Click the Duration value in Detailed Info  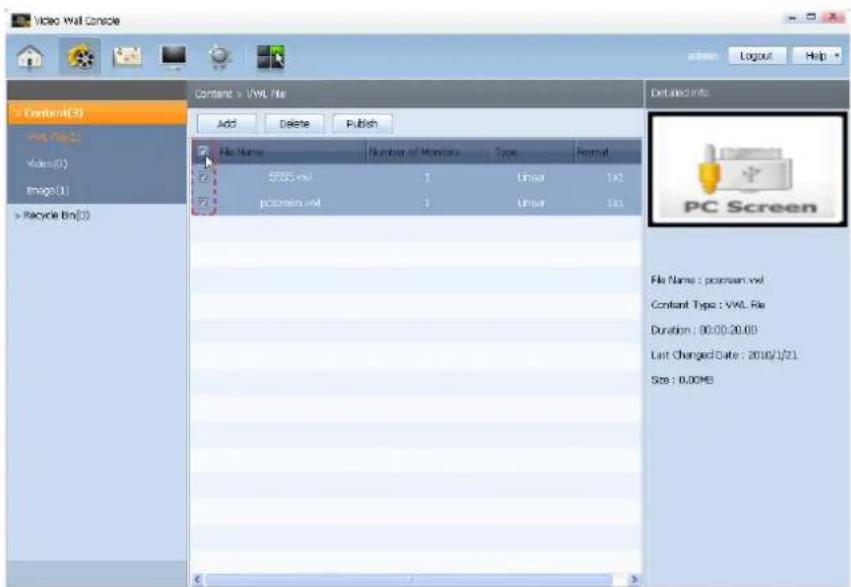coord(728,330)
